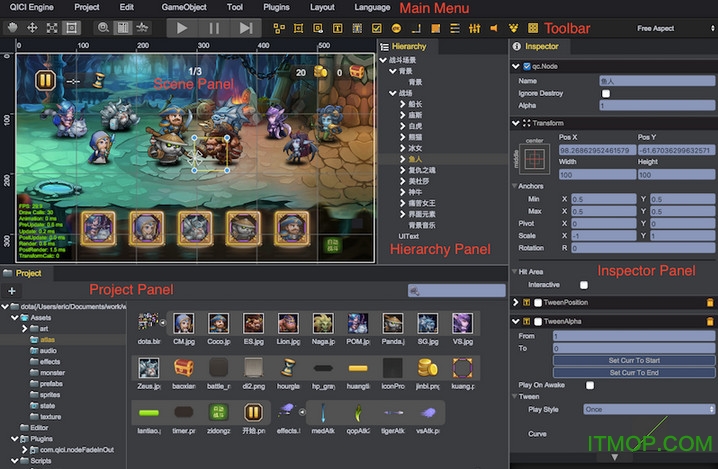Collapse the Transform section

point(515,123)
